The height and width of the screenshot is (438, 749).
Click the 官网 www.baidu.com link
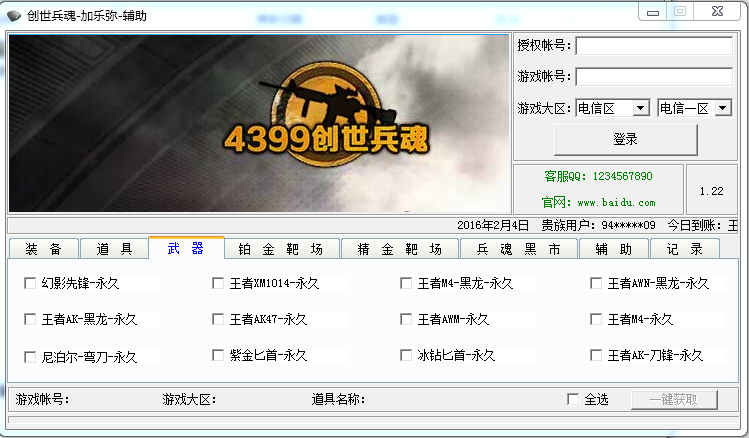[599, 203]
